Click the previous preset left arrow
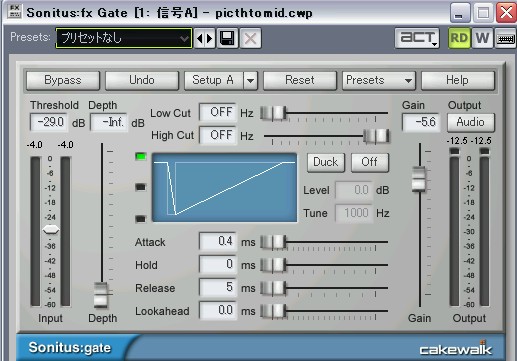This screenshot has width=517, height=361. pyautogui.click(x=199, y=39)
